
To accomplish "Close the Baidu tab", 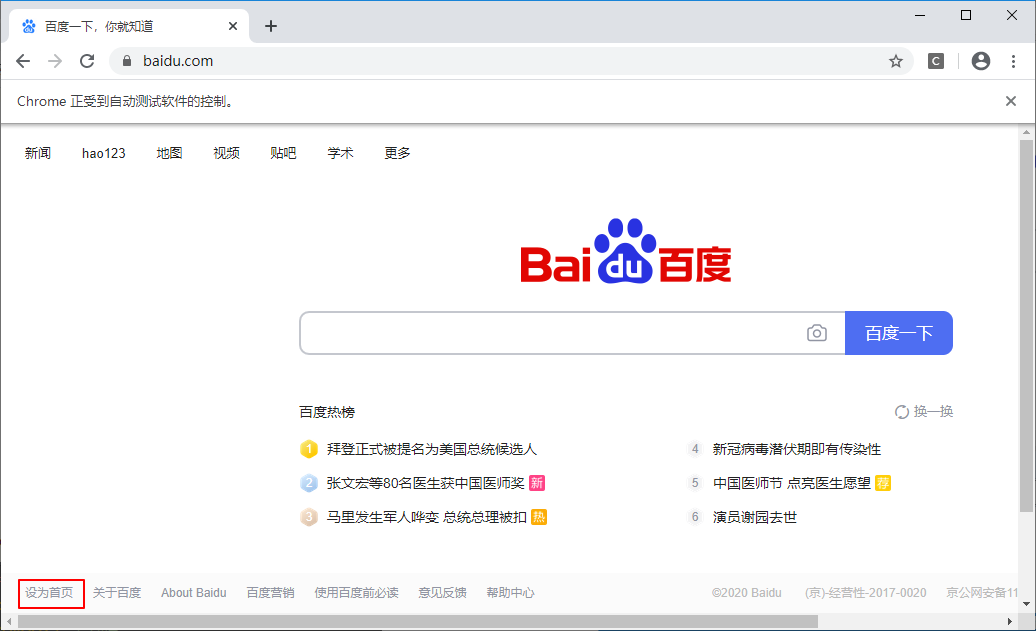I will (x=233, y=26).
